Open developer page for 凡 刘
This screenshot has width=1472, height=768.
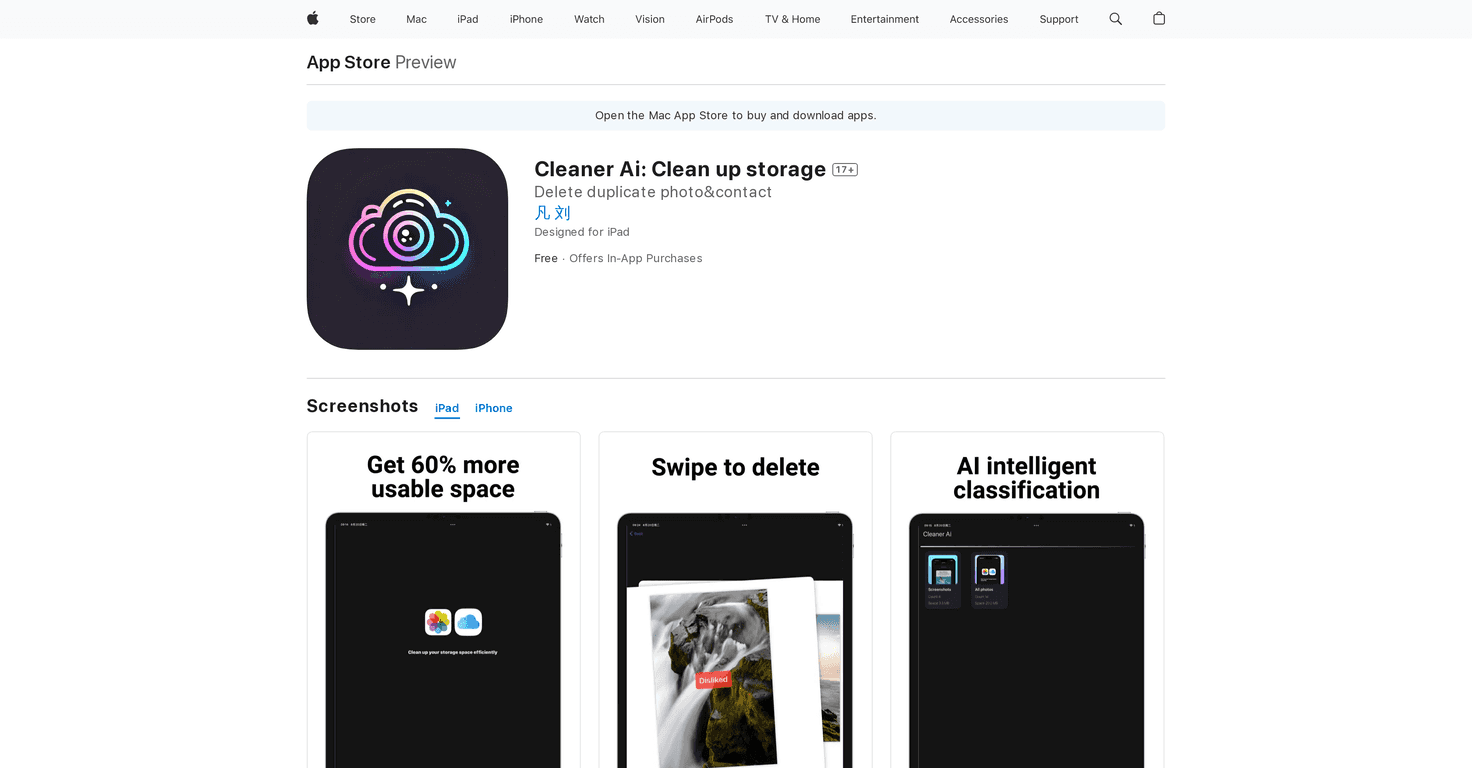(552, 212)
